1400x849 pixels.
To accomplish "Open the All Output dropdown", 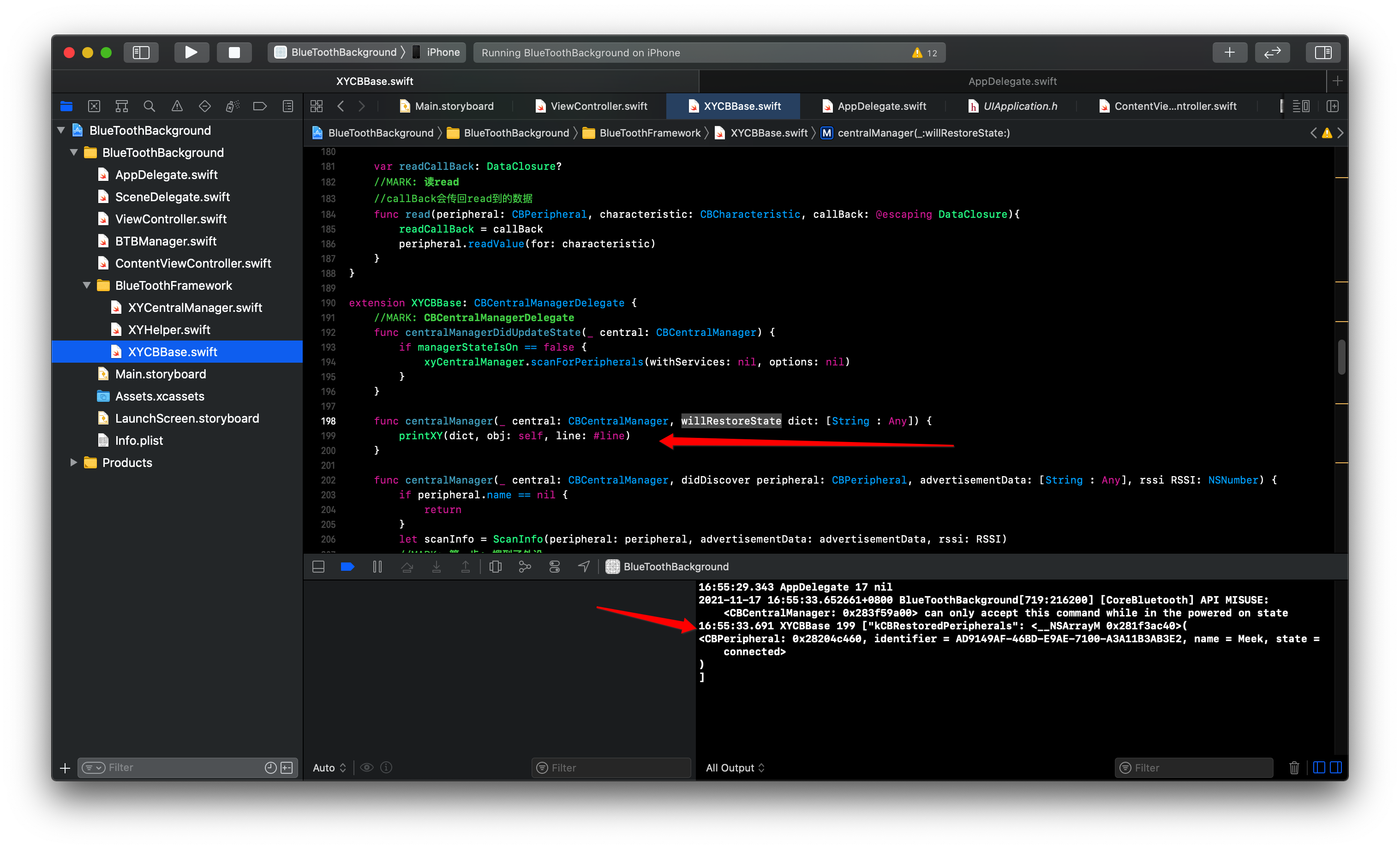I will pos(735,768).
